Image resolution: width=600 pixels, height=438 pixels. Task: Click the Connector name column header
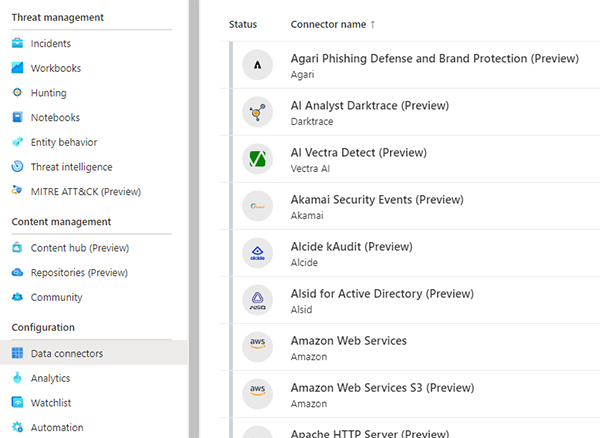328,24
